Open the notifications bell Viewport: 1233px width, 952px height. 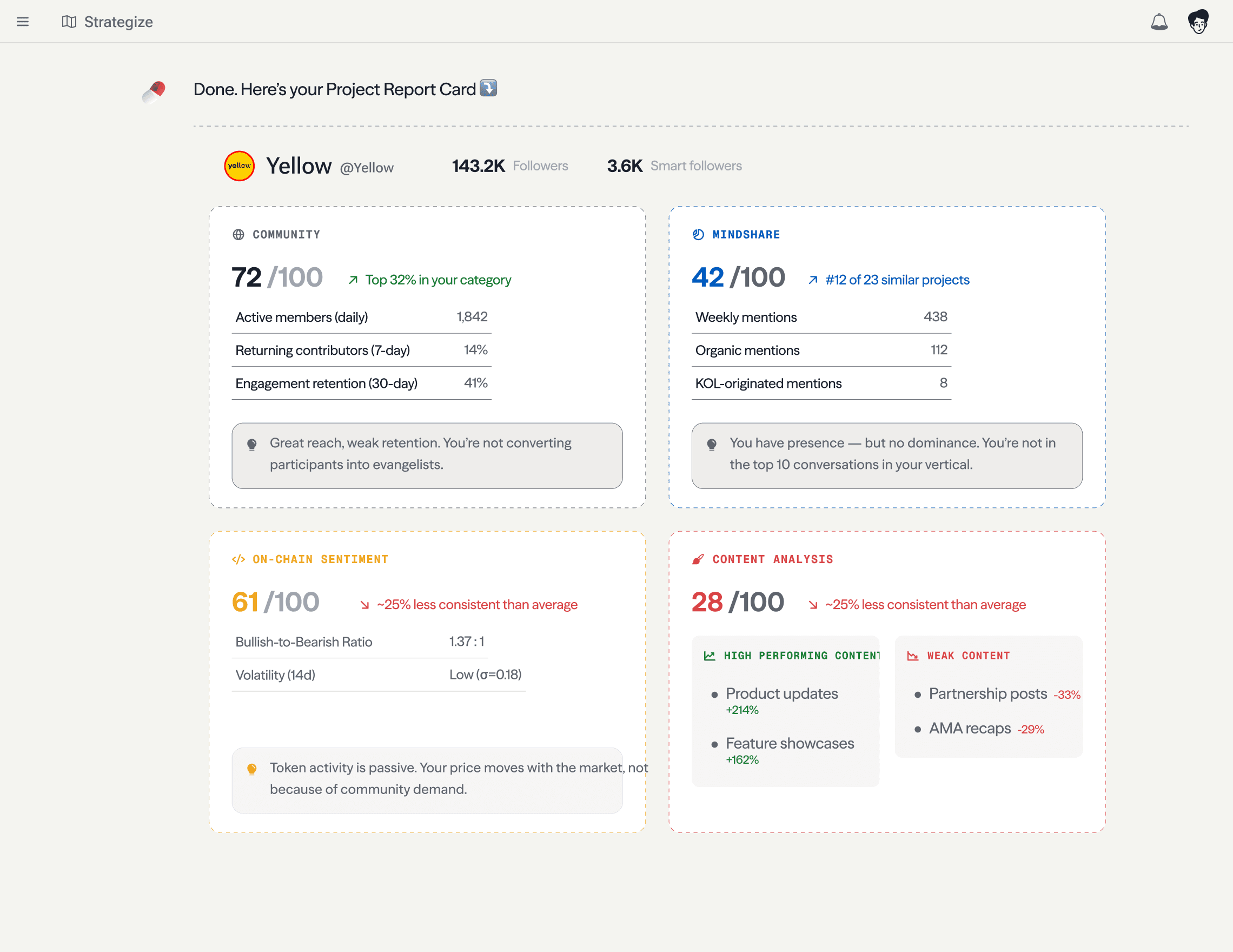tap(1158, 22)
